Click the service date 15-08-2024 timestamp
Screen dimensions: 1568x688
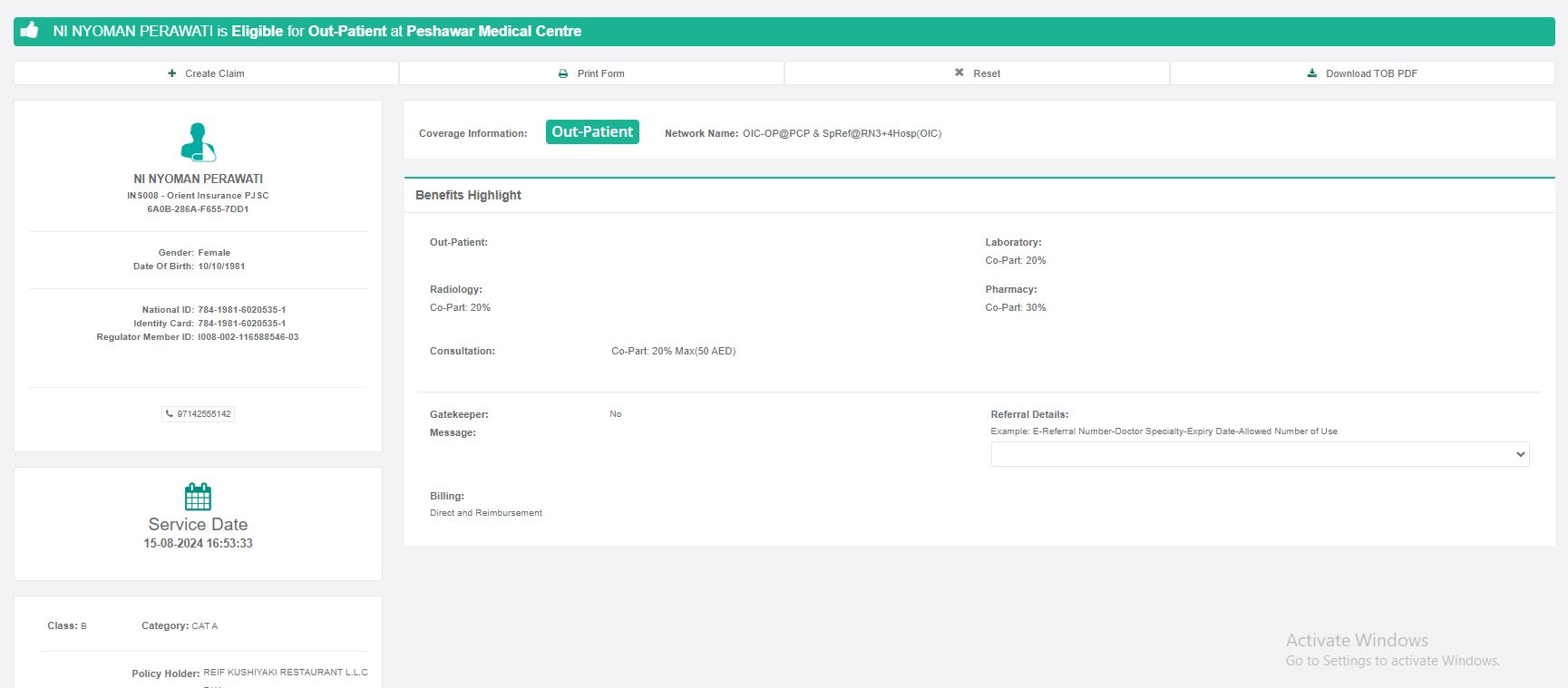(198, 544)
